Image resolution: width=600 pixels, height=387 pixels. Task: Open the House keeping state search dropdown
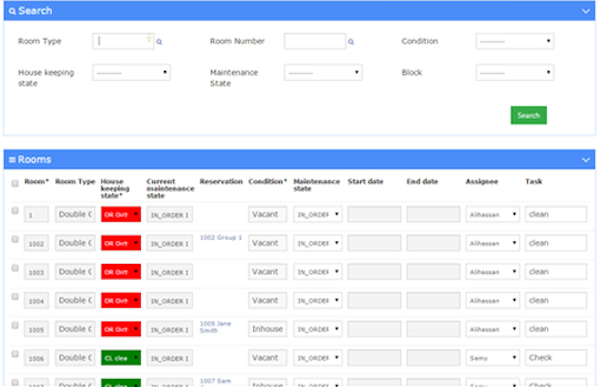click(x=131, y=72)
